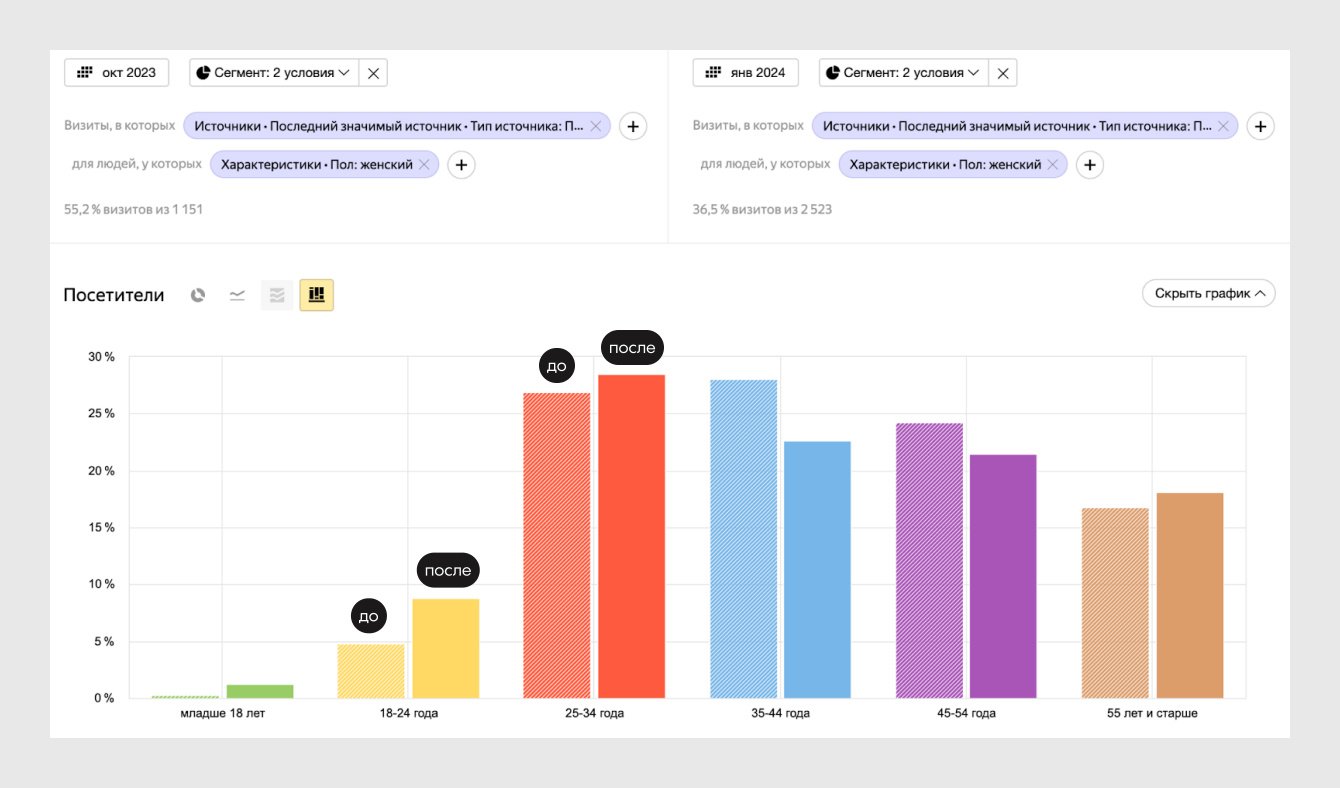This screenshot has width=1340, height=788.
Task: Remove the left segment with X icon
Action: pos(373,73)
